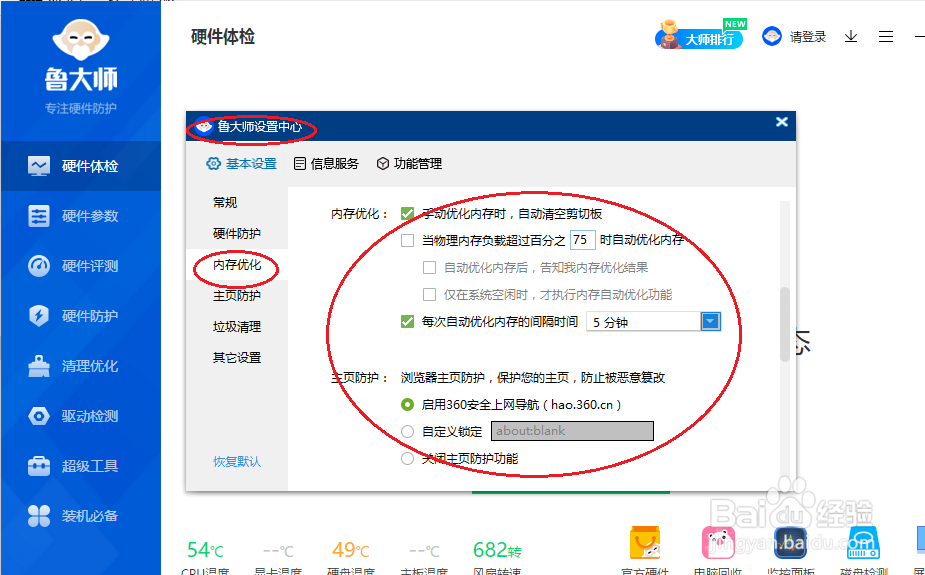Open 清理优化 sidebar icon

[39, 366]
